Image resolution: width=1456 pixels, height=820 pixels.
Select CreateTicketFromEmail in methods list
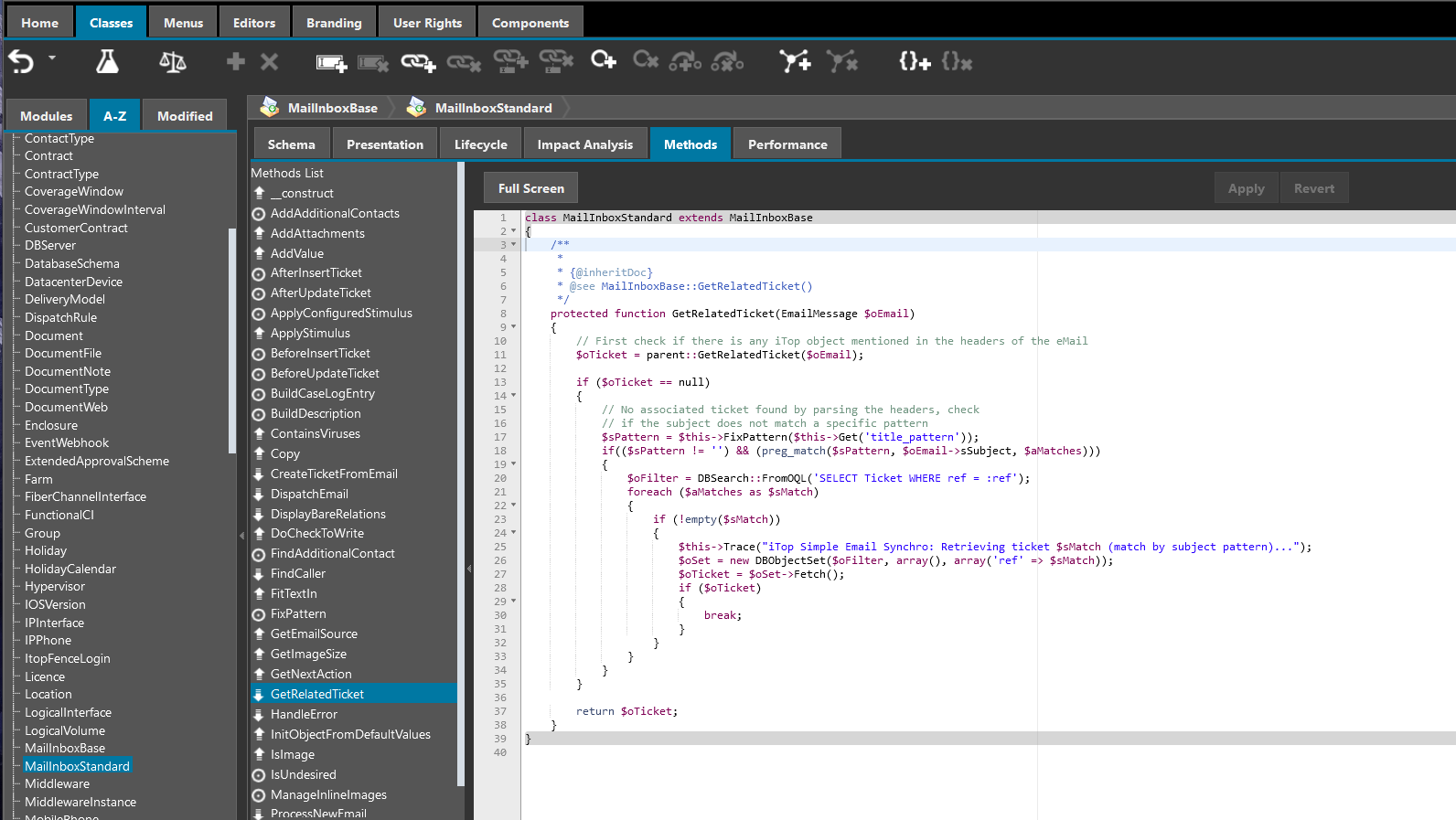(334, 474)
